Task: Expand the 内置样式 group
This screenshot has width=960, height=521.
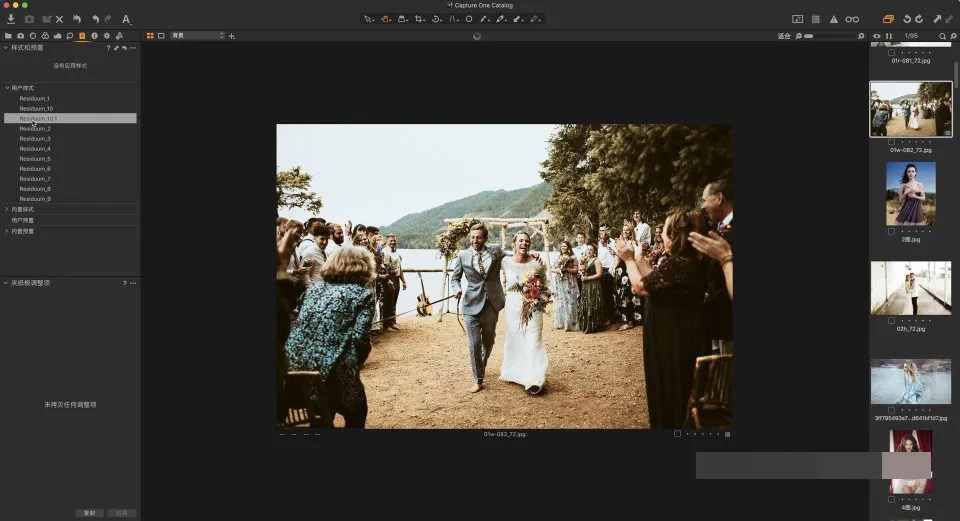Action: coord(7,209)
